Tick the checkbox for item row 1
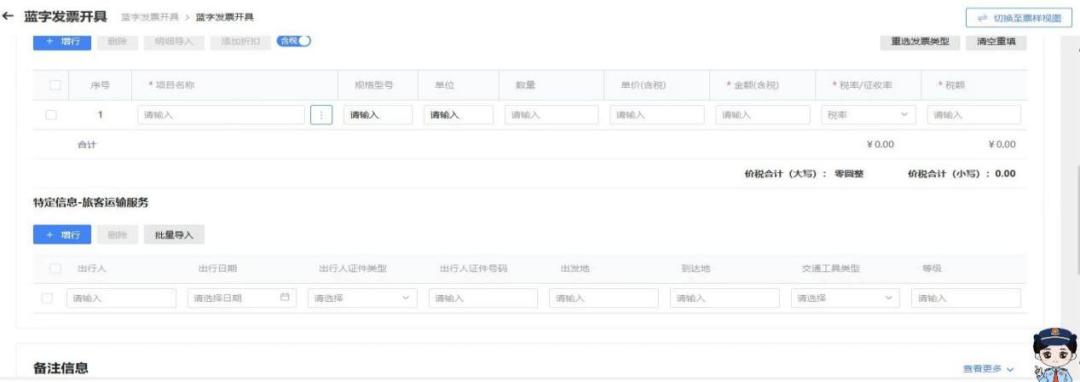This screenshot has width=1080, height=382. coord(51,115)
